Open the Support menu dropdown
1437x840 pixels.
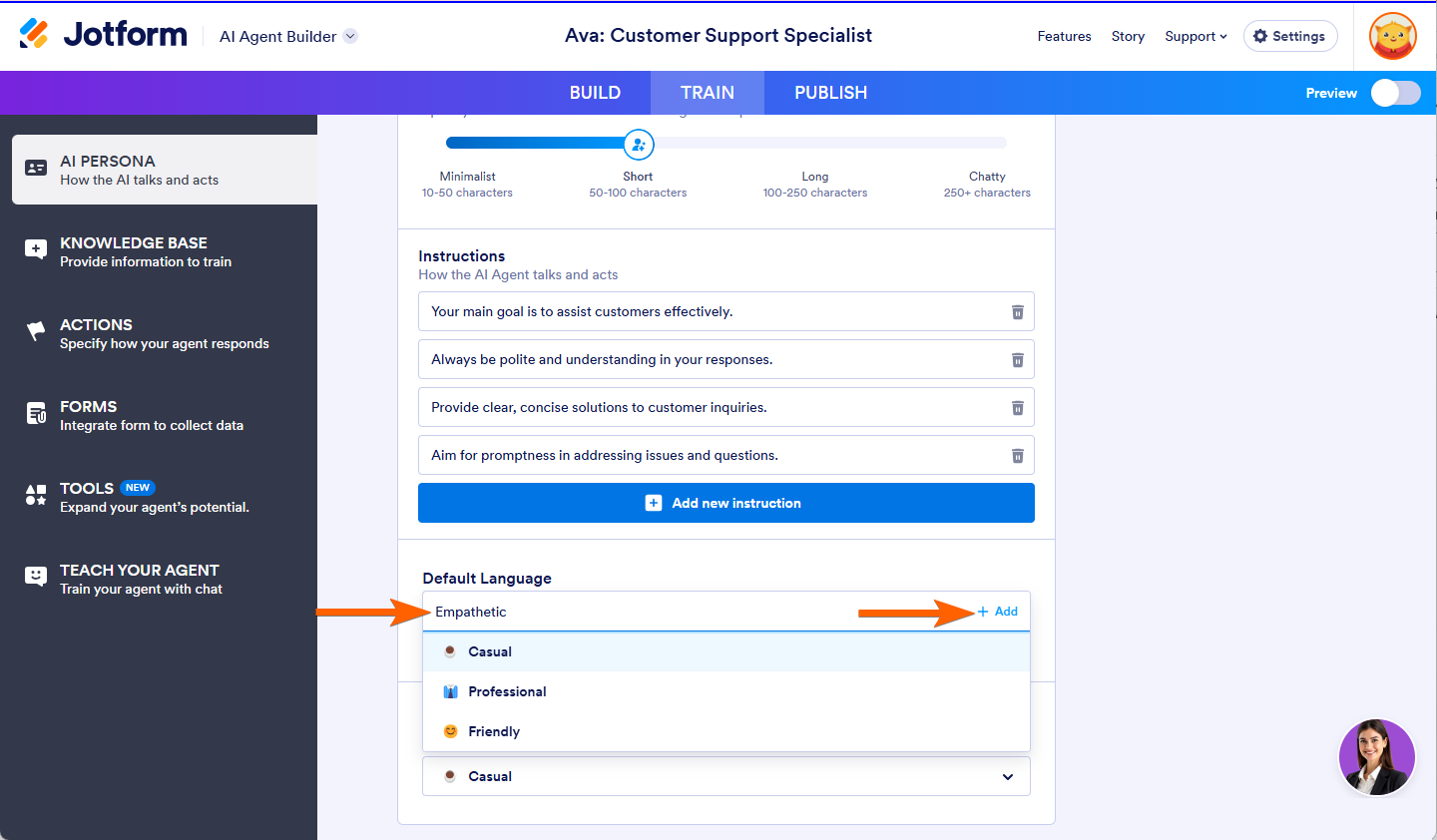click(x=1196, y=36)
